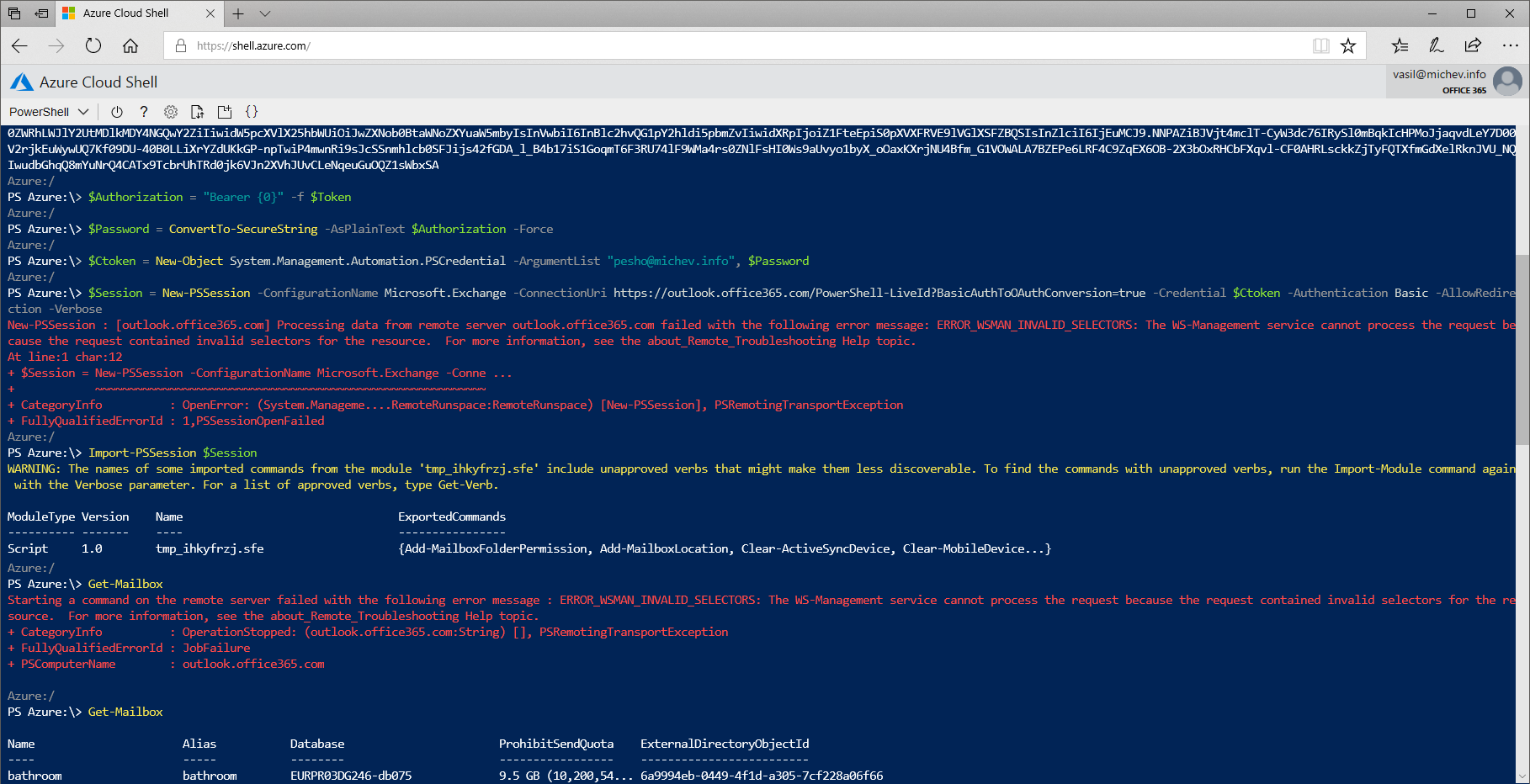Image resolution: width=1530 pixels, height=784 pixels.
Task: Click the 'ExternalDirectoryObjectId' column header
Action: 725,744
